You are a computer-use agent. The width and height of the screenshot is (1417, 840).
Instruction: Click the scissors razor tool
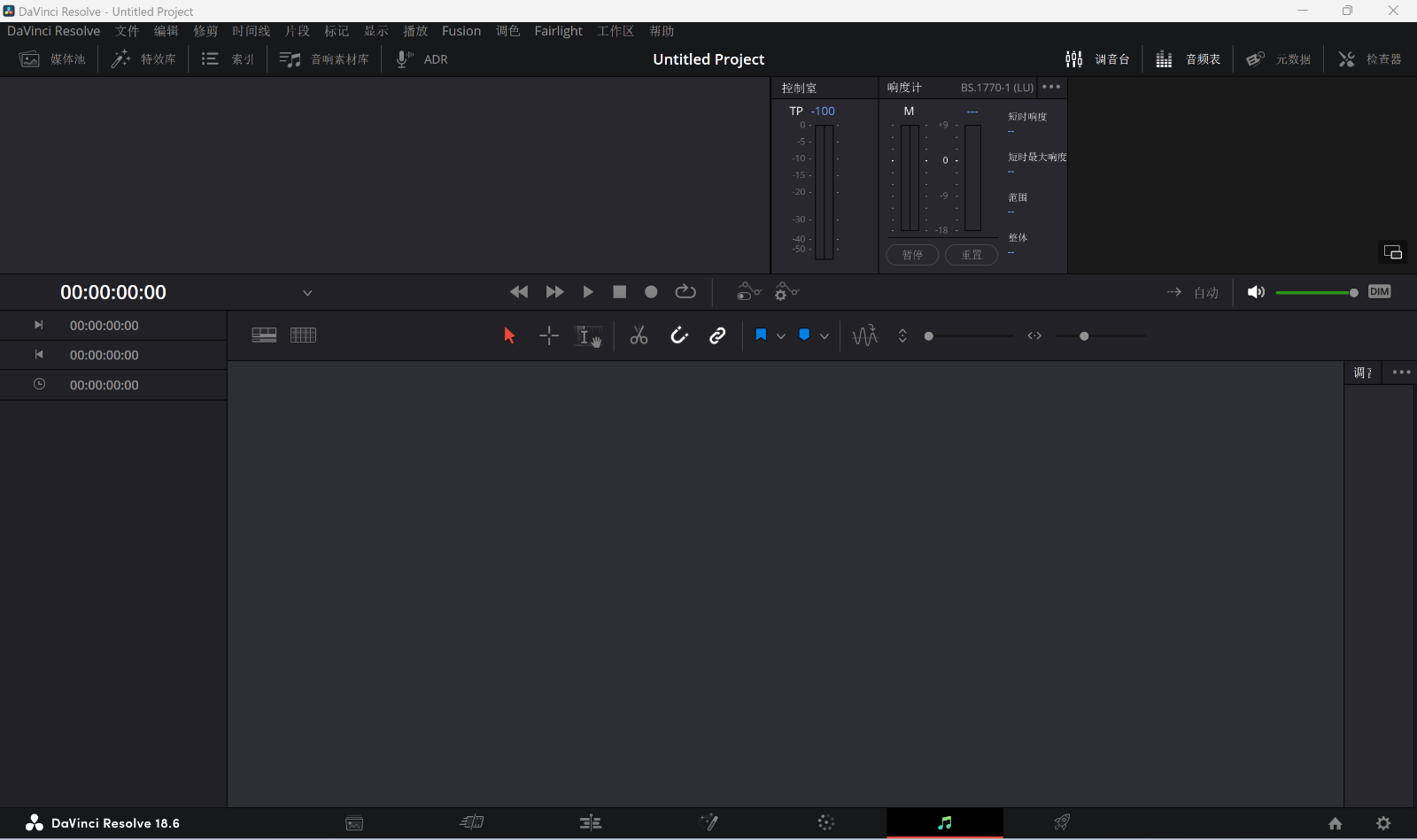639,335
